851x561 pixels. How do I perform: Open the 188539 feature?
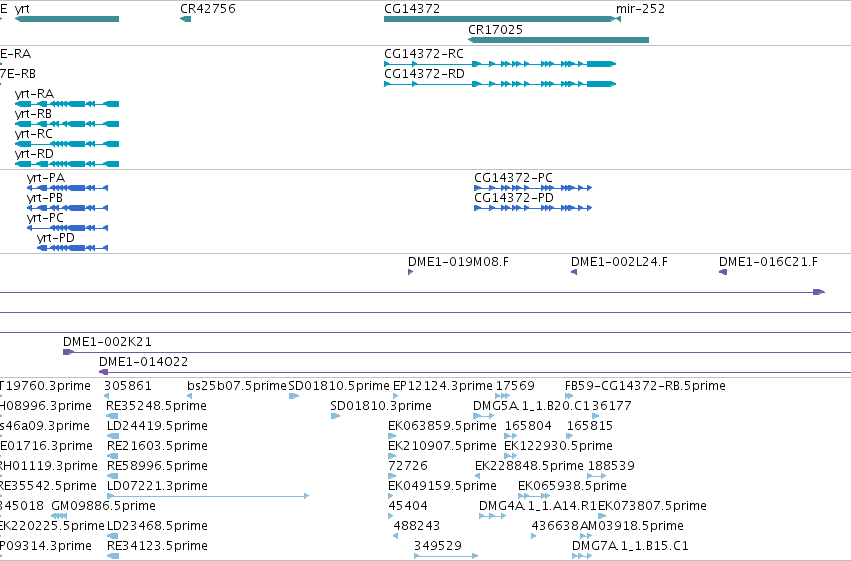tap(596, 477)
